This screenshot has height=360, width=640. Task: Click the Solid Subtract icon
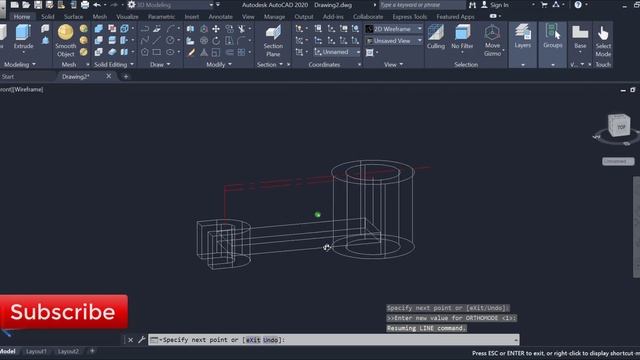coord(99,40)
